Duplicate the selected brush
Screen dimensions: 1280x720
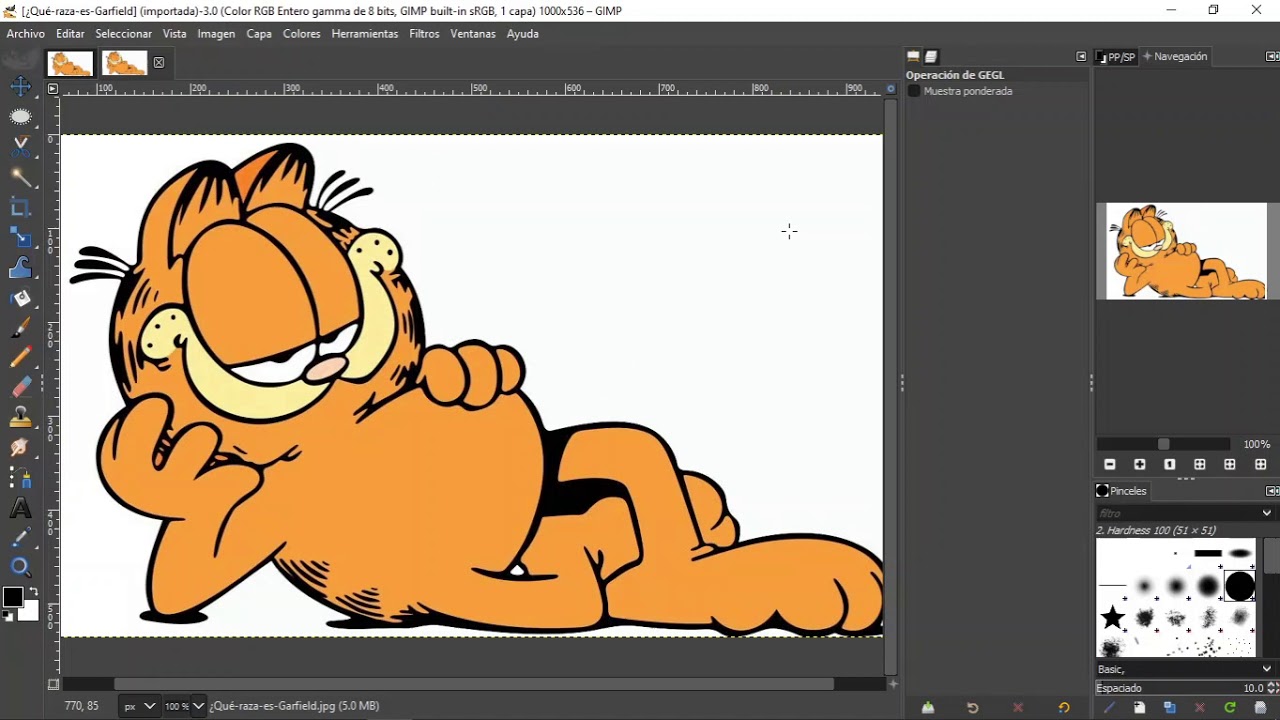[x=1170, y=708]
